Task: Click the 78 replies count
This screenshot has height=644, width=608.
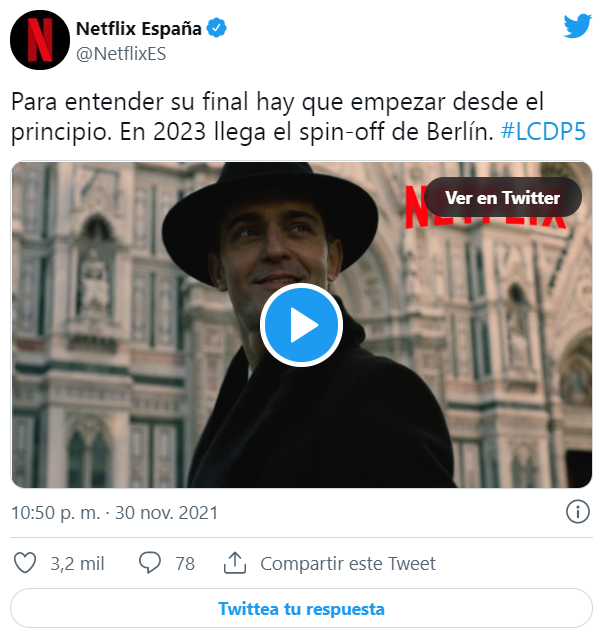Action: [185, 564]
